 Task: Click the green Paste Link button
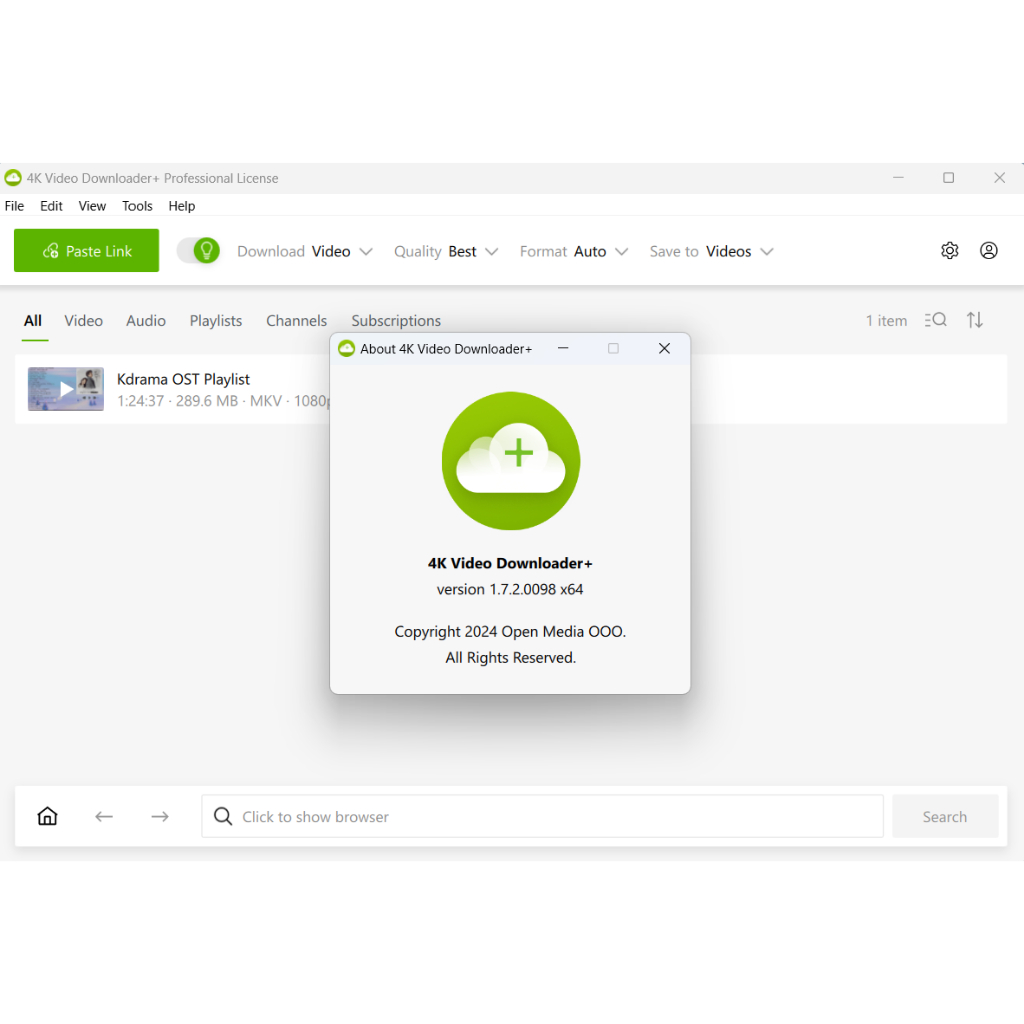[86, 251]
